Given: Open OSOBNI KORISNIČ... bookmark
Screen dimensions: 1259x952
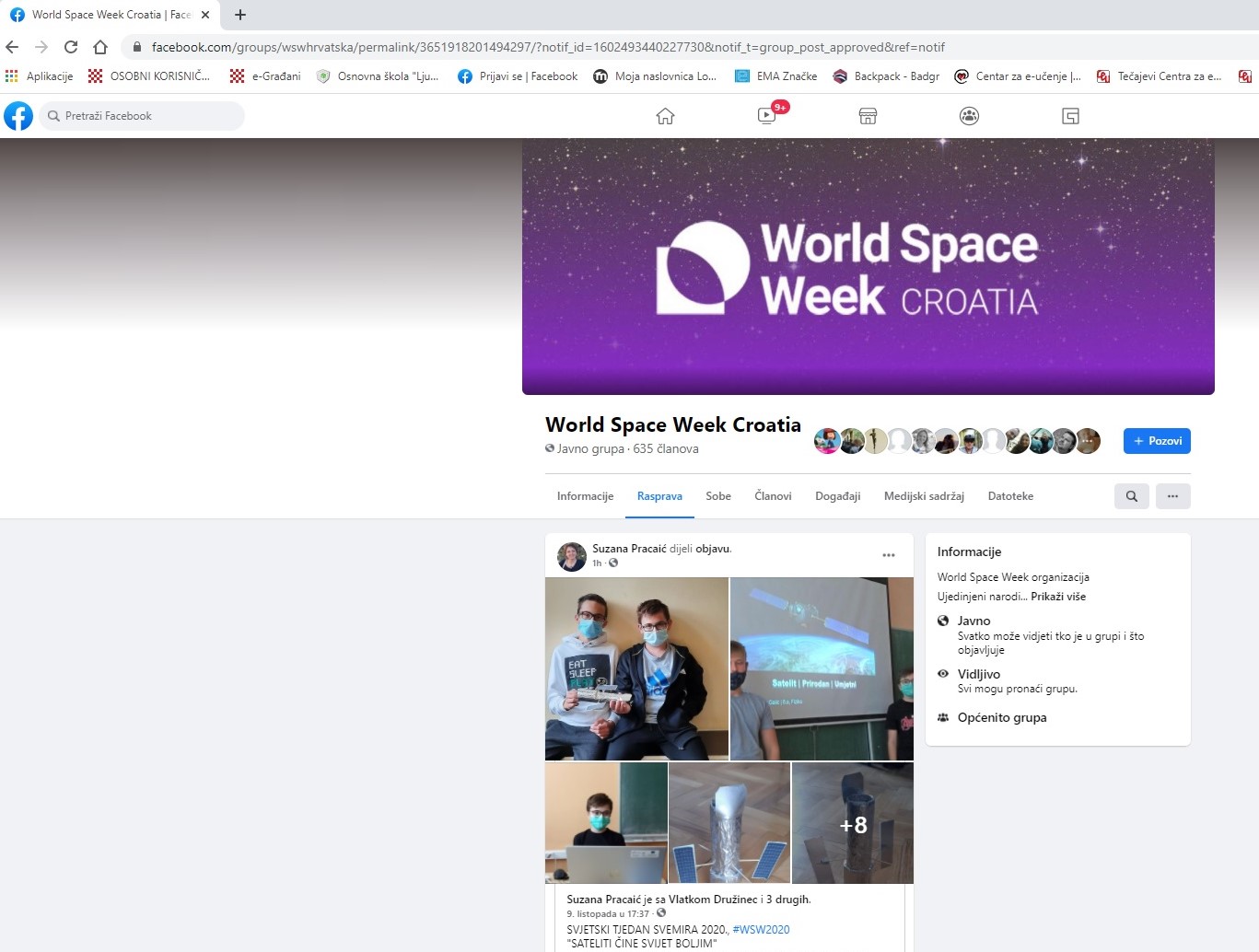Looking at the screenshot, I should [149, 76].
